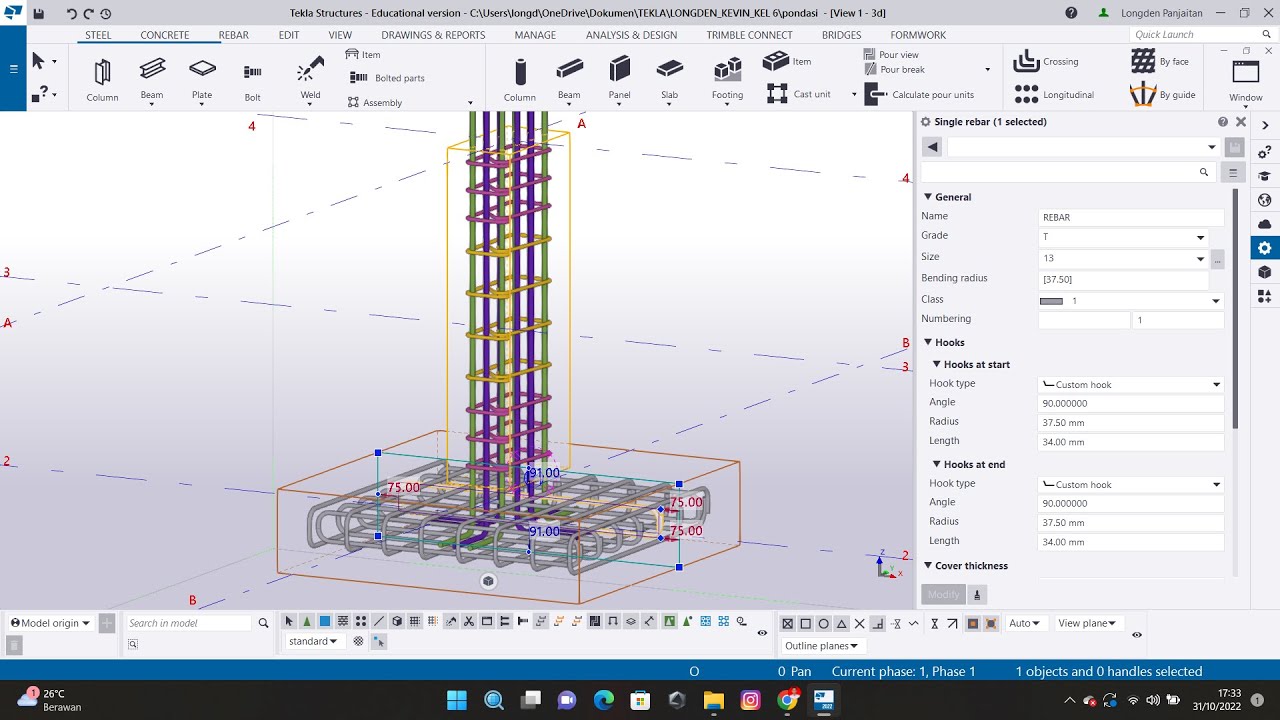The width and height of the screenshot is (1280, 720).
Task: Open the Bolted parts component
Action: pyautogui.click(x=387, y=78)
